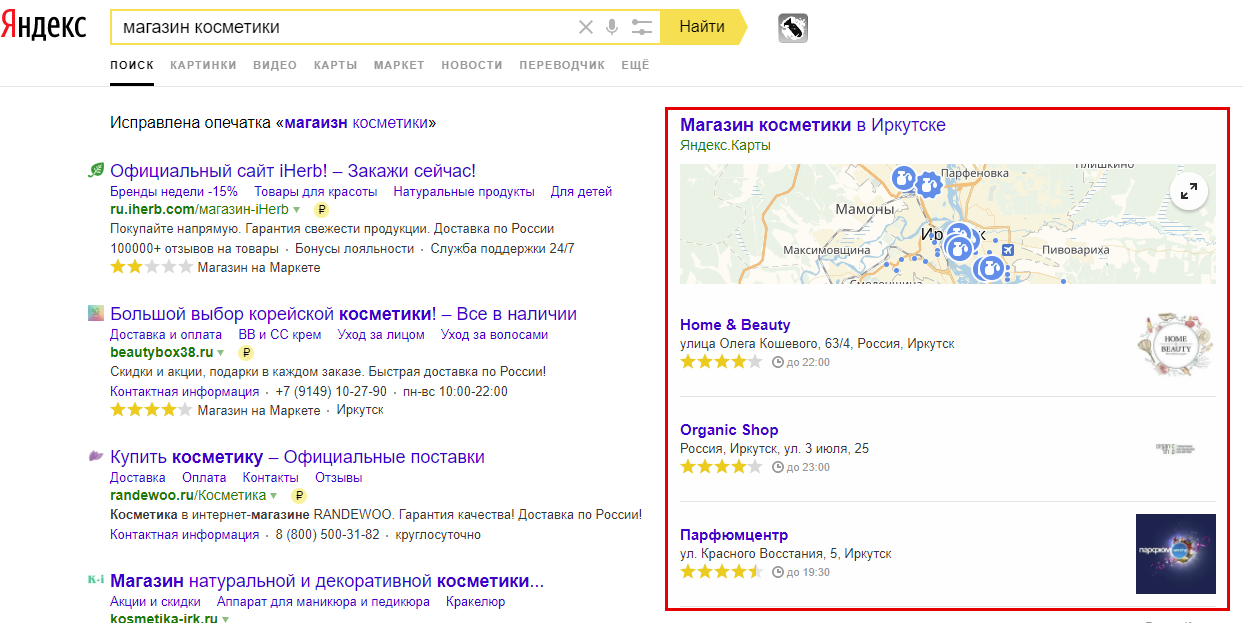Switch to the Видео tab
The width and height of the screenshot is (1243, 623).
(275, 65)
